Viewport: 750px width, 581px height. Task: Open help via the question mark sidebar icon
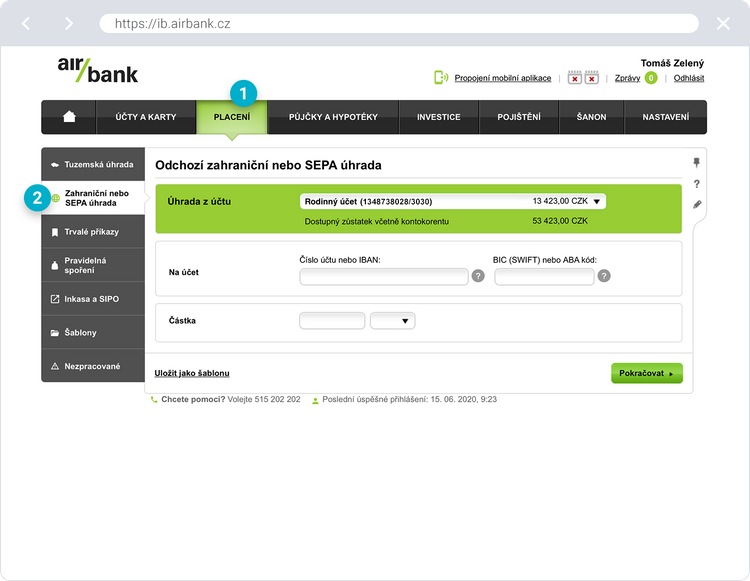click(x=697, y=184)
